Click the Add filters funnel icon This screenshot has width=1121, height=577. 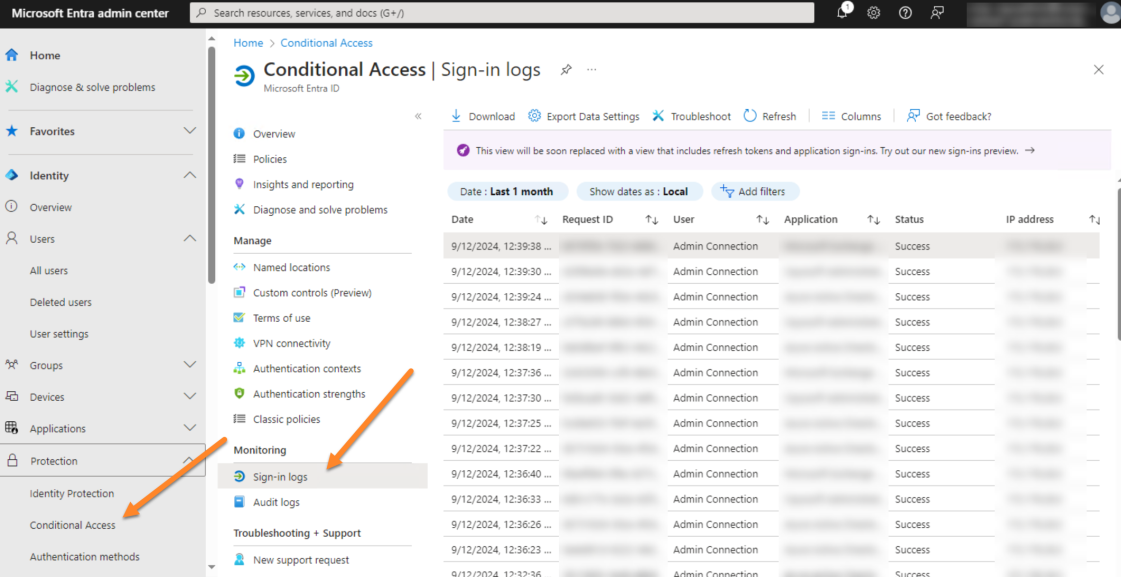pos(727,191)
